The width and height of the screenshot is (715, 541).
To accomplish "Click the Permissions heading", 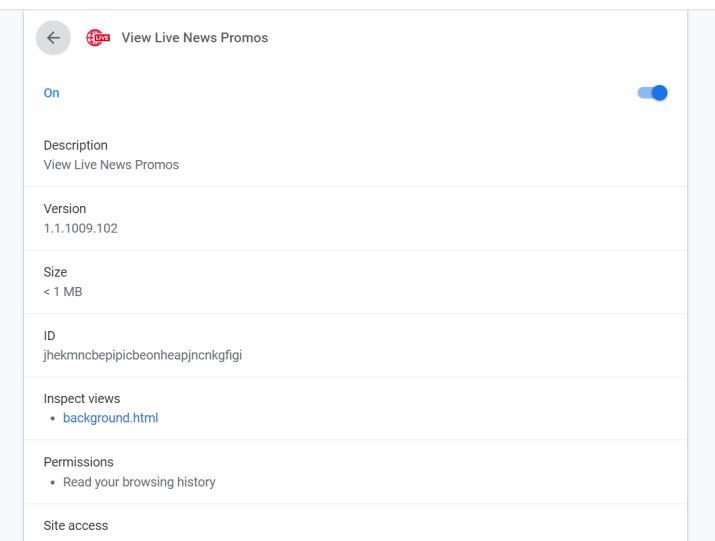I will (78, 462).
